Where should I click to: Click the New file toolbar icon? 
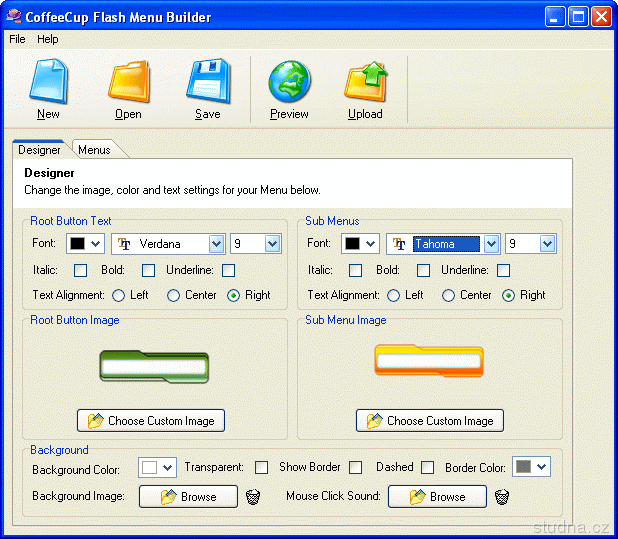click(48, 81)
